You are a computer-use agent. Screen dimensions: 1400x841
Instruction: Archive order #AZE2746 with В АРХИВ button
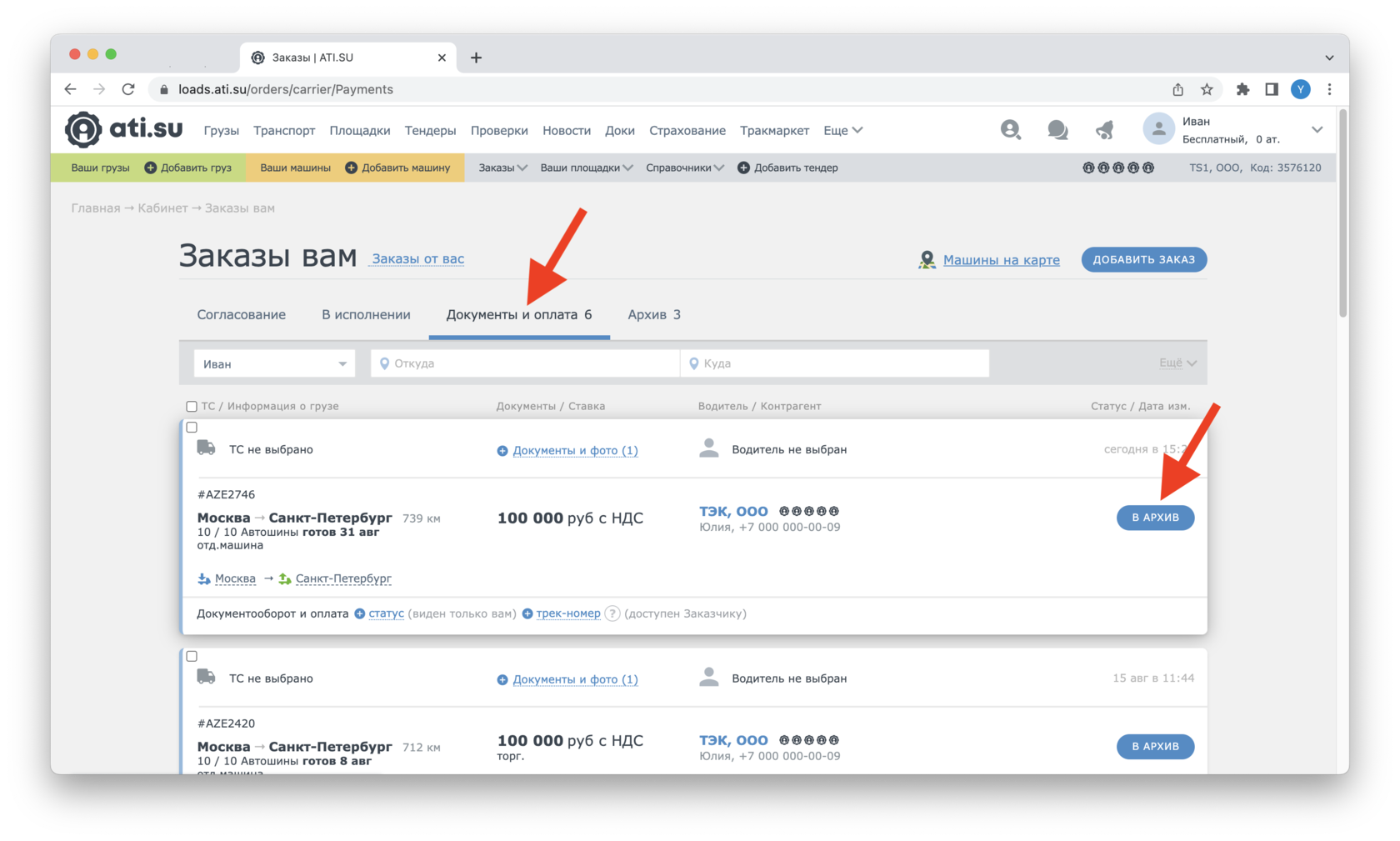pos(1155,518)
